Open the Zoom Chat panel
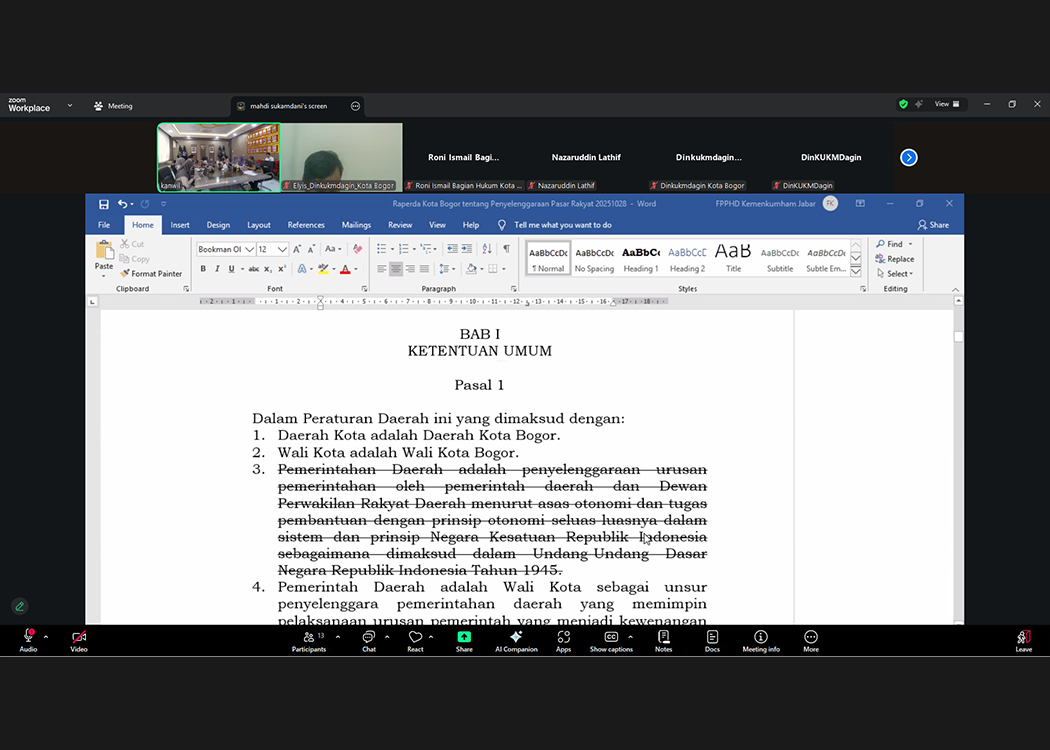This screenshot has width=1050, height=750. (368, 640)
